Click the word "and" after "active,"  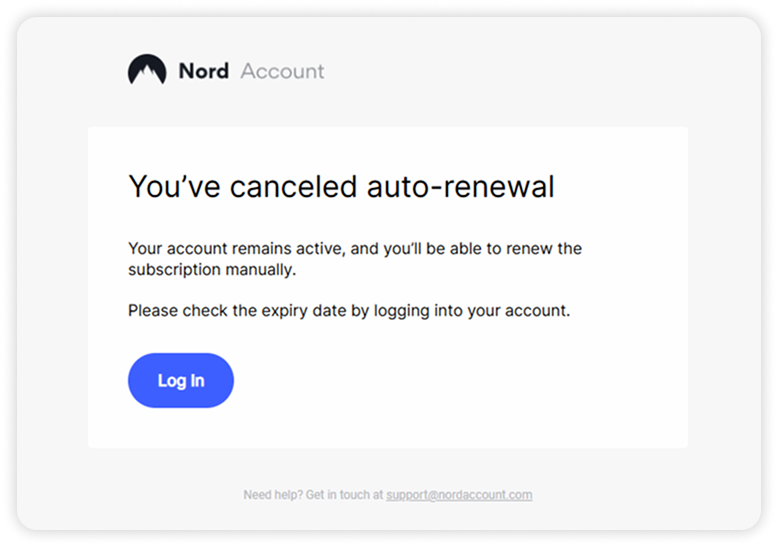345,247
